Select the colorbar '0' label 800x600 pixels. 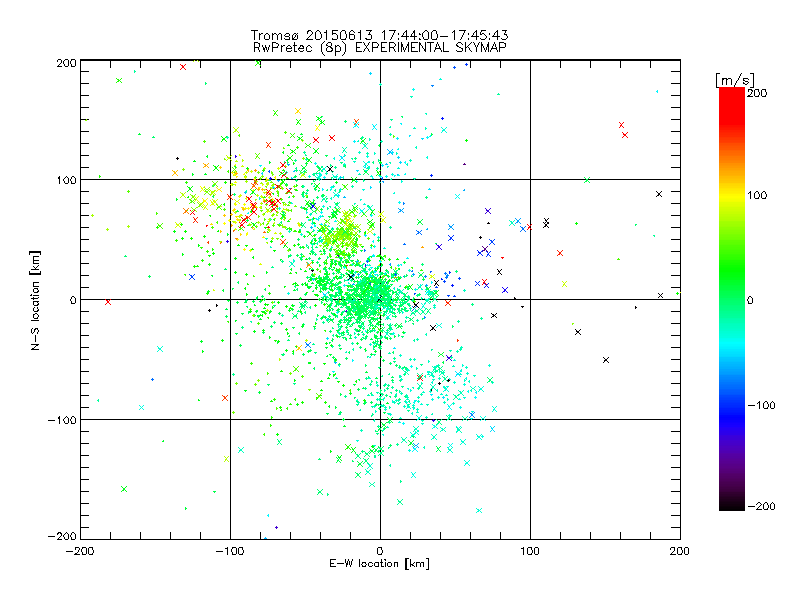click(x=750, y=300)
